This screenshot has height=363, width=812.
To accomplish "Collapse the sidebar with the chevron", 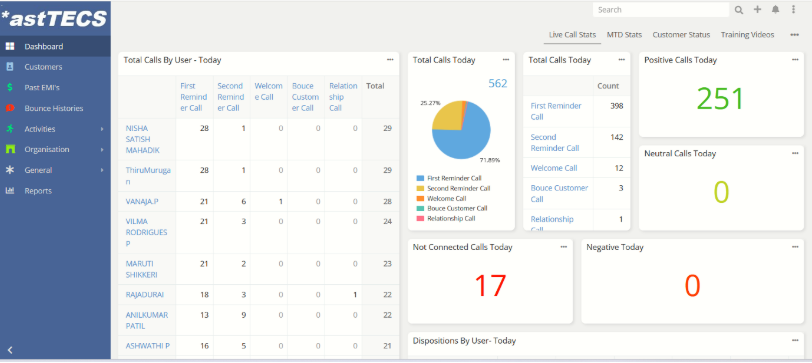I will (10, 350).
